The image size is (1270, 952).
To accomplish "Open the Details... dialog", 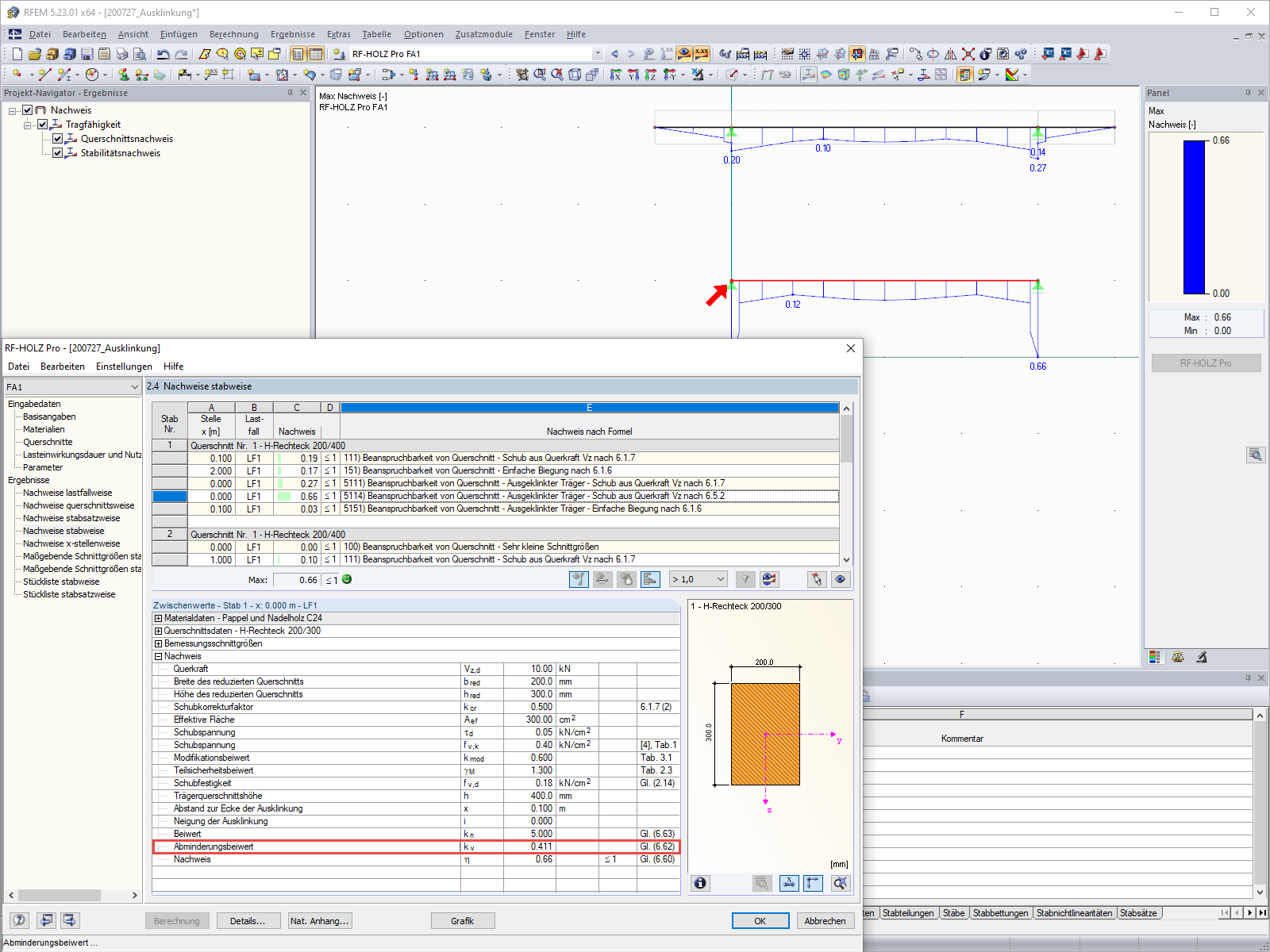I will click(x=248, y=921).
